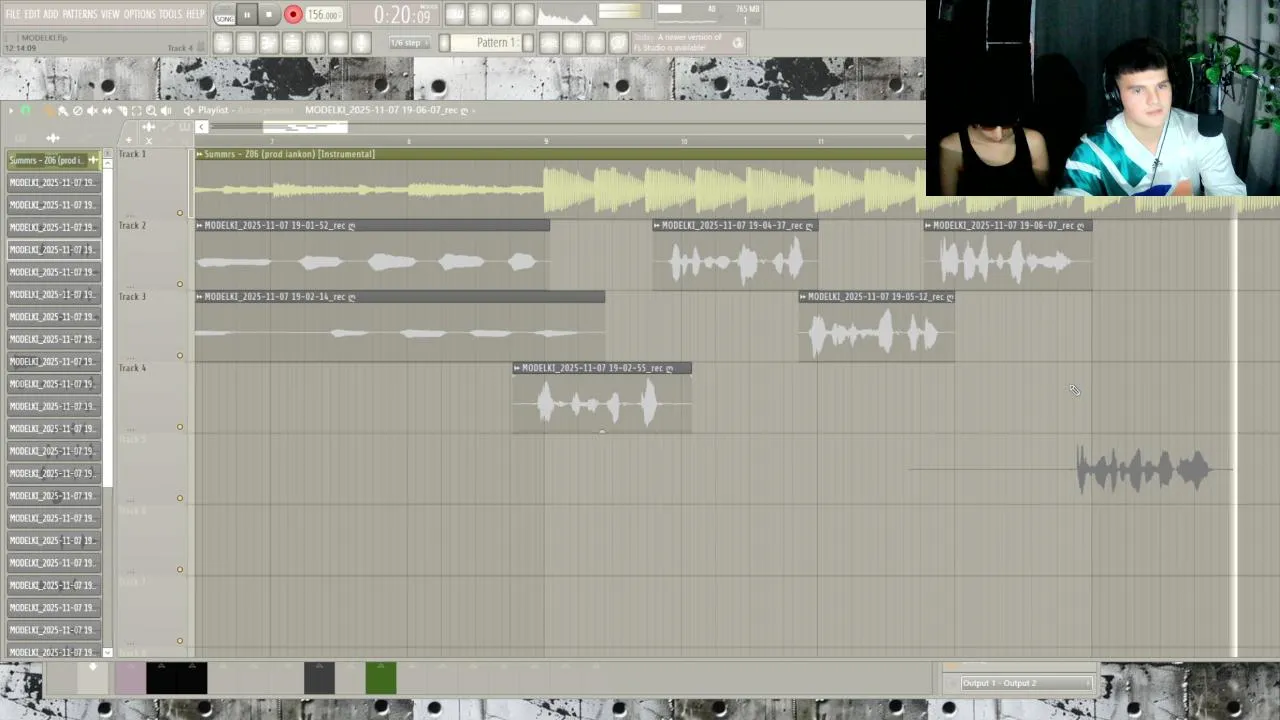Open the OPTIONS menu
Image resolution: width=1280 pixels, height=720 pixels.
click(x=140, y=14)
